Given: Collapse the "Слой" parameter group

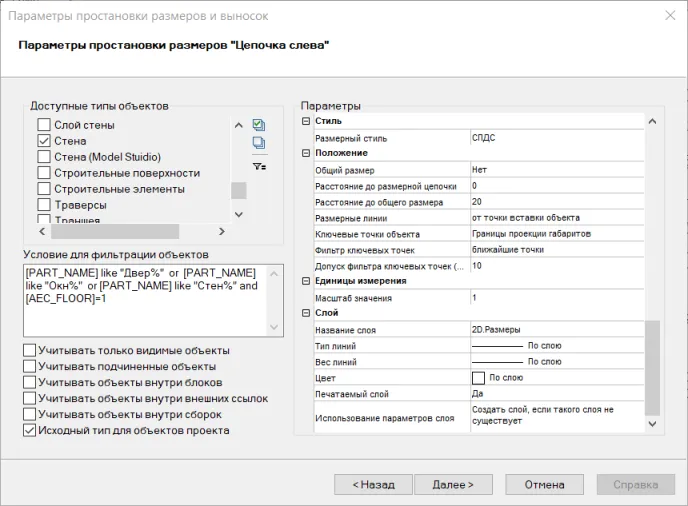Looking at the screenshot, I should click(x=306, y=313).
